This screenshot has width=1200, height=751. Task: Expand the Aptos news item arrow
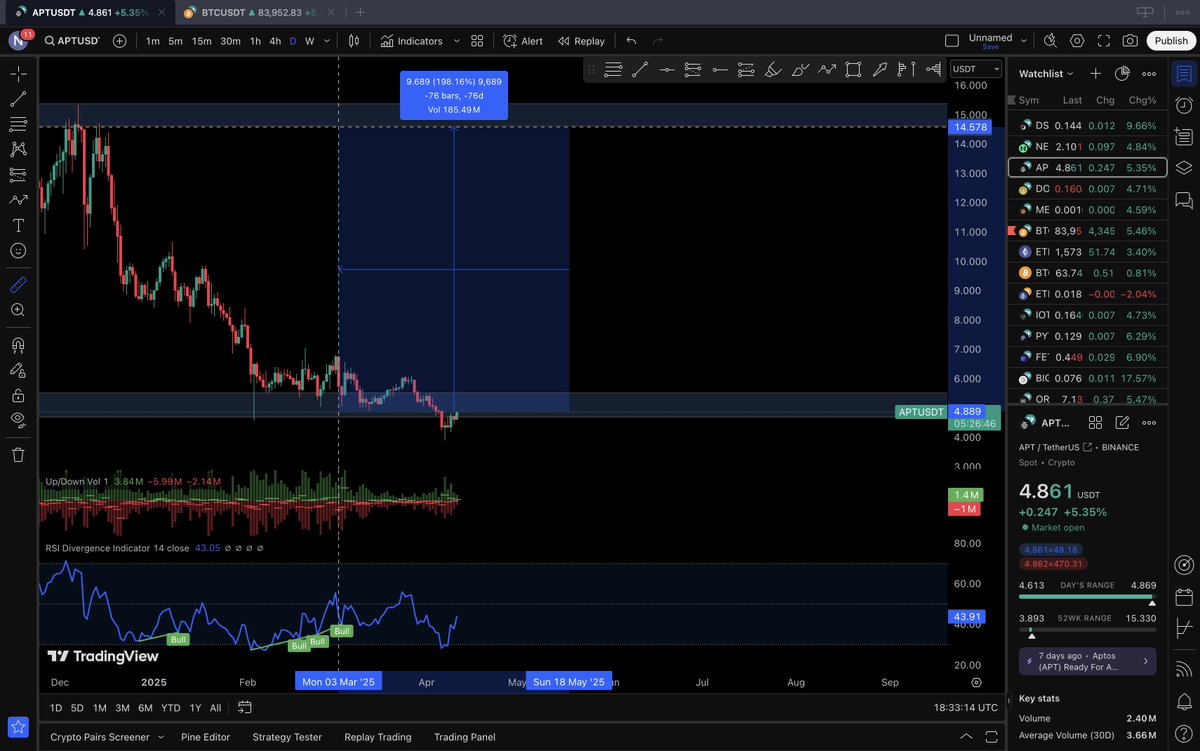pyautogui.click(x=1144, y=662)
